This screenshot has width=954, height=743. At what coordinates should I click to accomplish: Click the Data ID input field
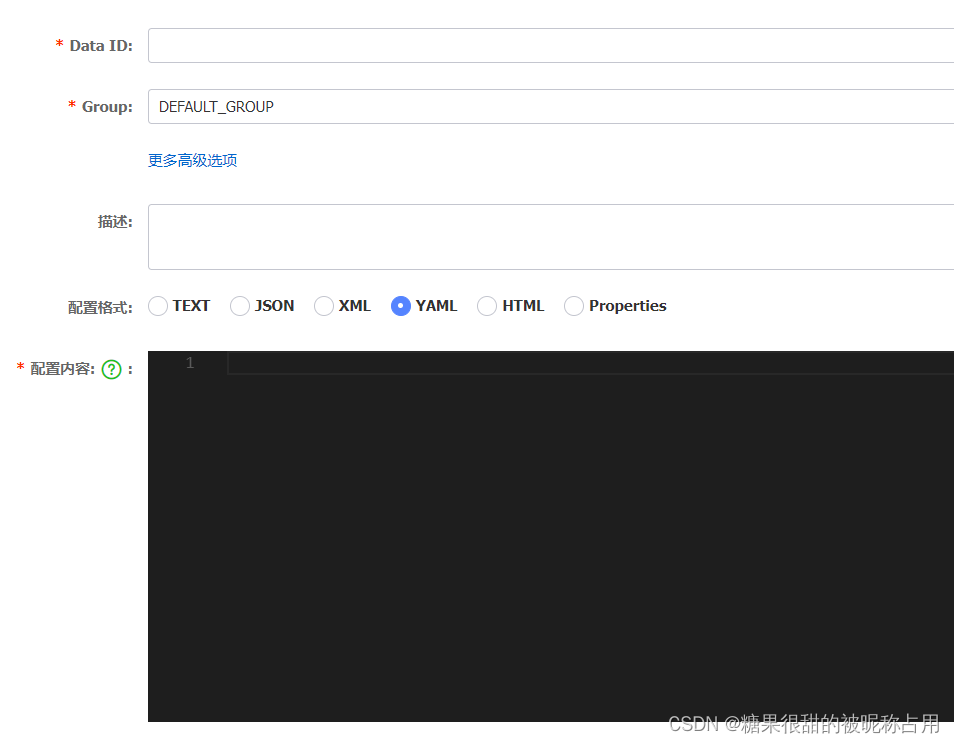[551, 46]
